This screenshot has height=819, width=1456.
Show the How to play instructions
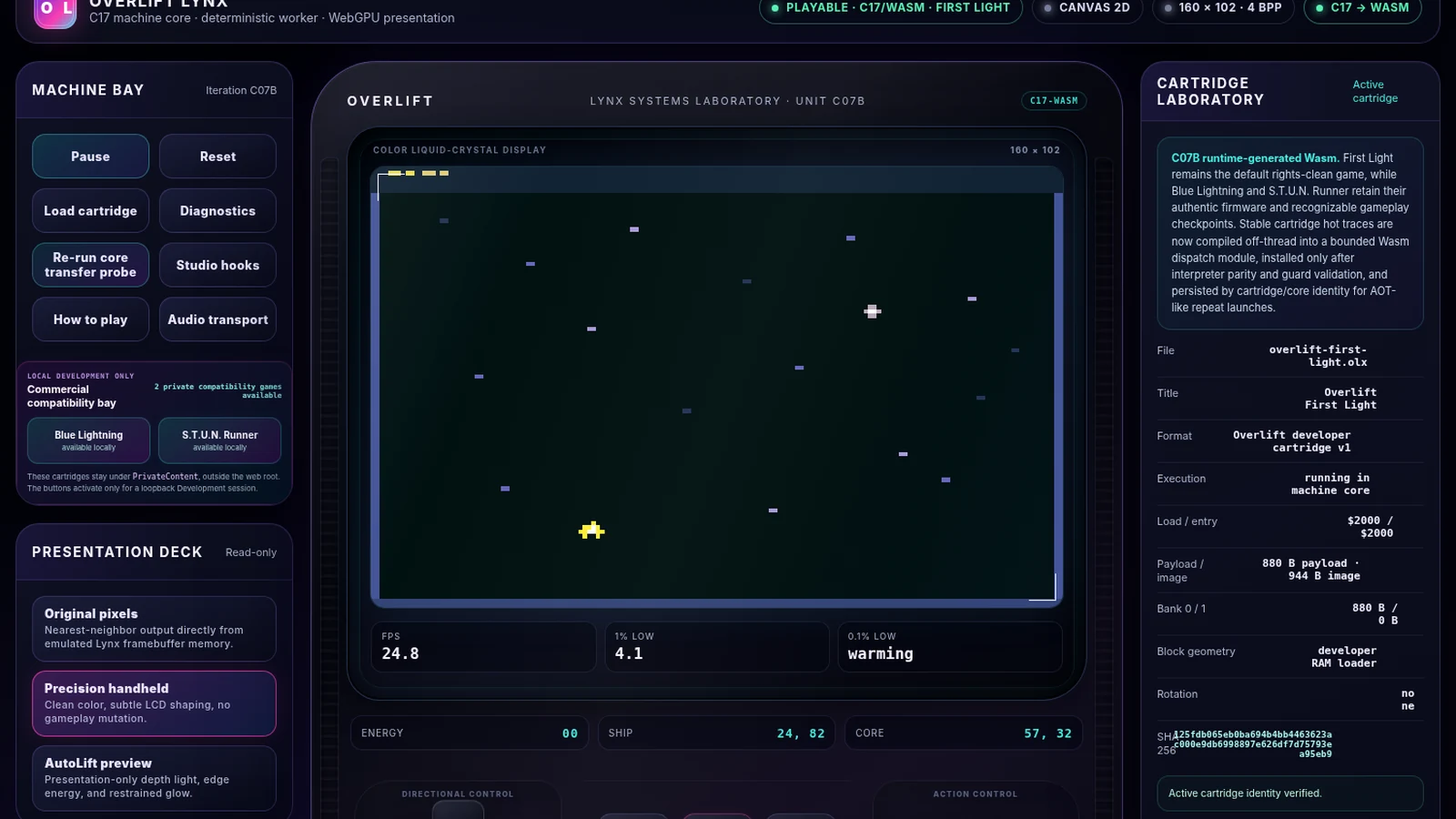(90, 319)
